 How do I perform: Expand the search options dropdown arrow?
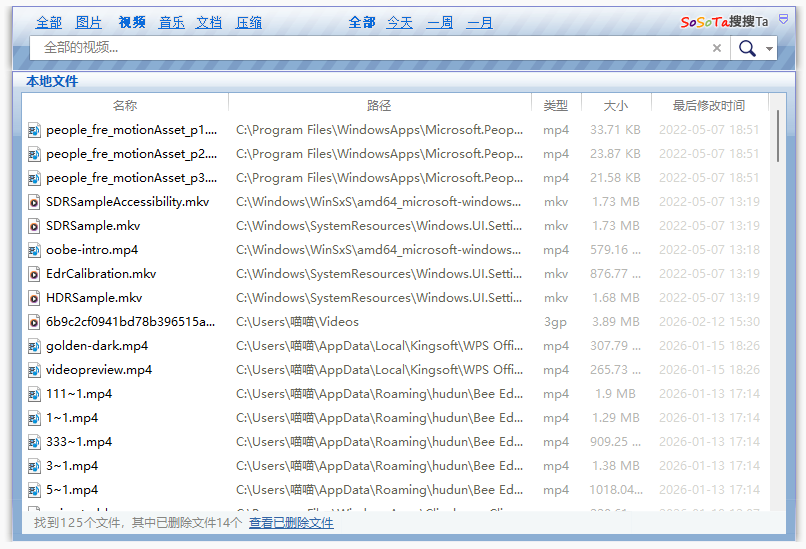[x=769, y=49]
